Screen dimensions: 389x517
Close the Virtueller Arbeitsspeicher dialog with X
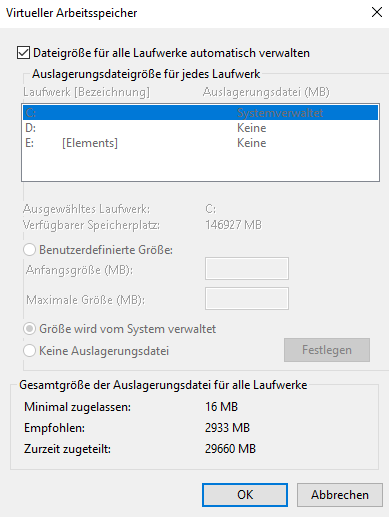tap(377, 13)
